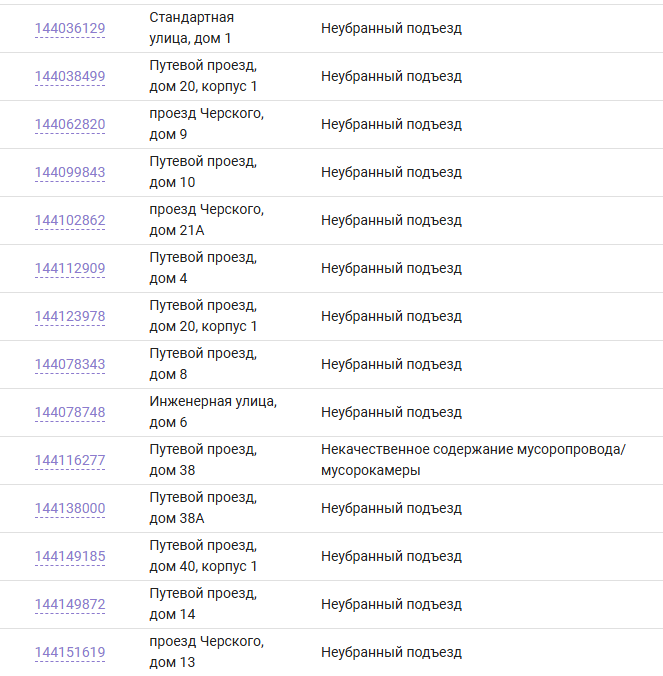Follow link 144102862
The width and height of the screenshot is (663, 676).
[x=69, y=221]
